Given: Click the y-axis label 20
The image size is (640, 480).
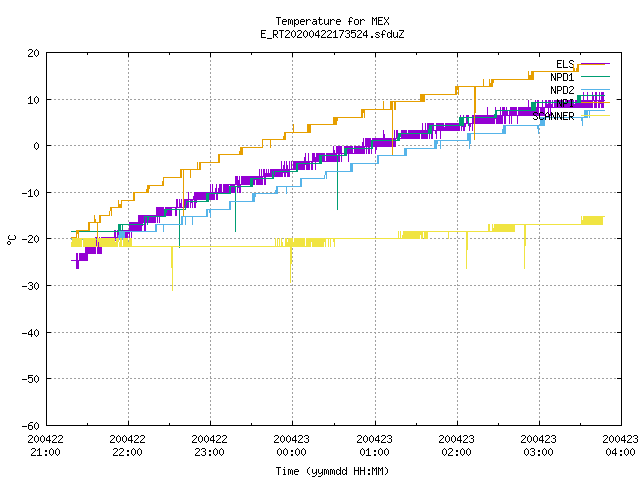Looking at the screenshot, I should 33,53.
